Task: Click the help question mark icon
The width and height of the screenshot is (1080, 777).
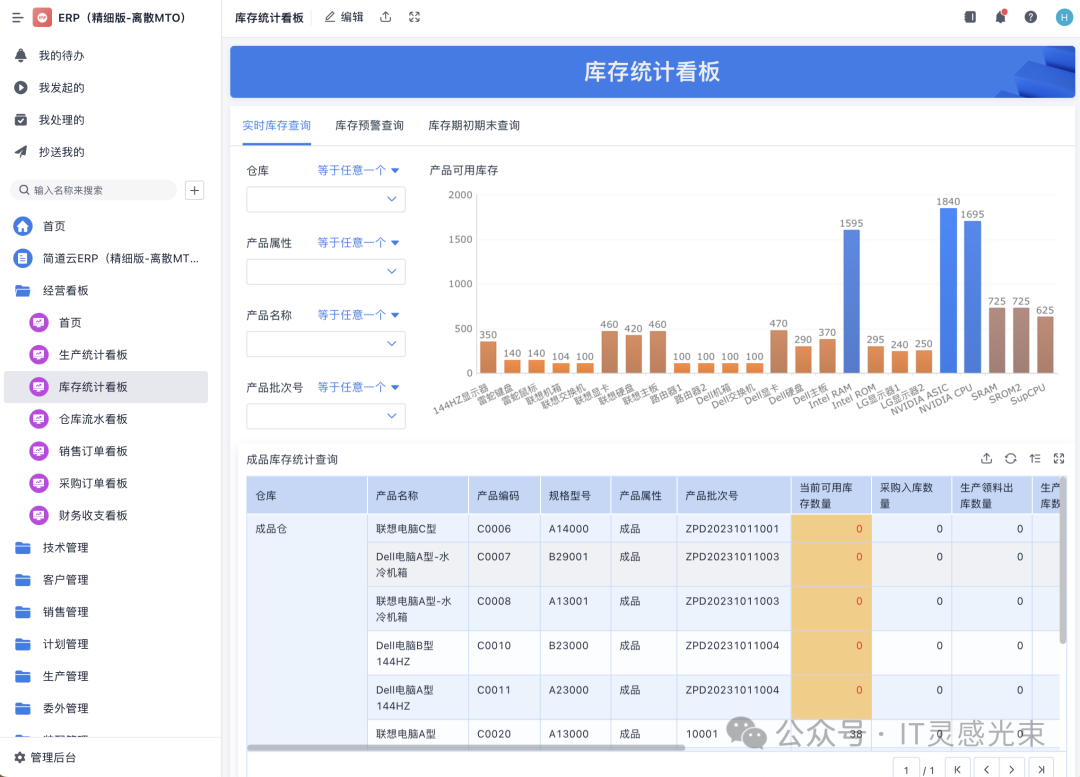Action: (x=1031, y=17)
